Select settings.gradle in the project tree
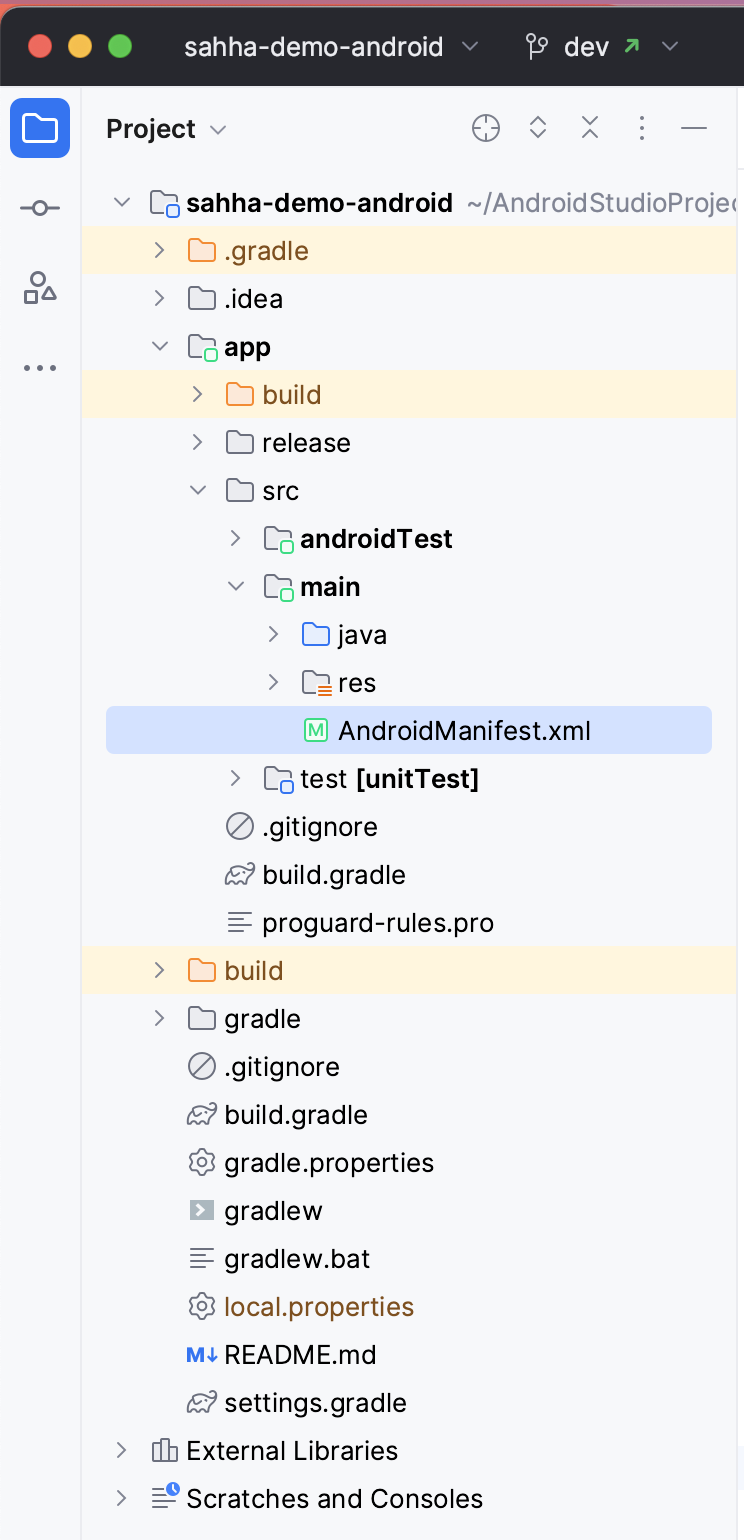 click(315, 1402)
